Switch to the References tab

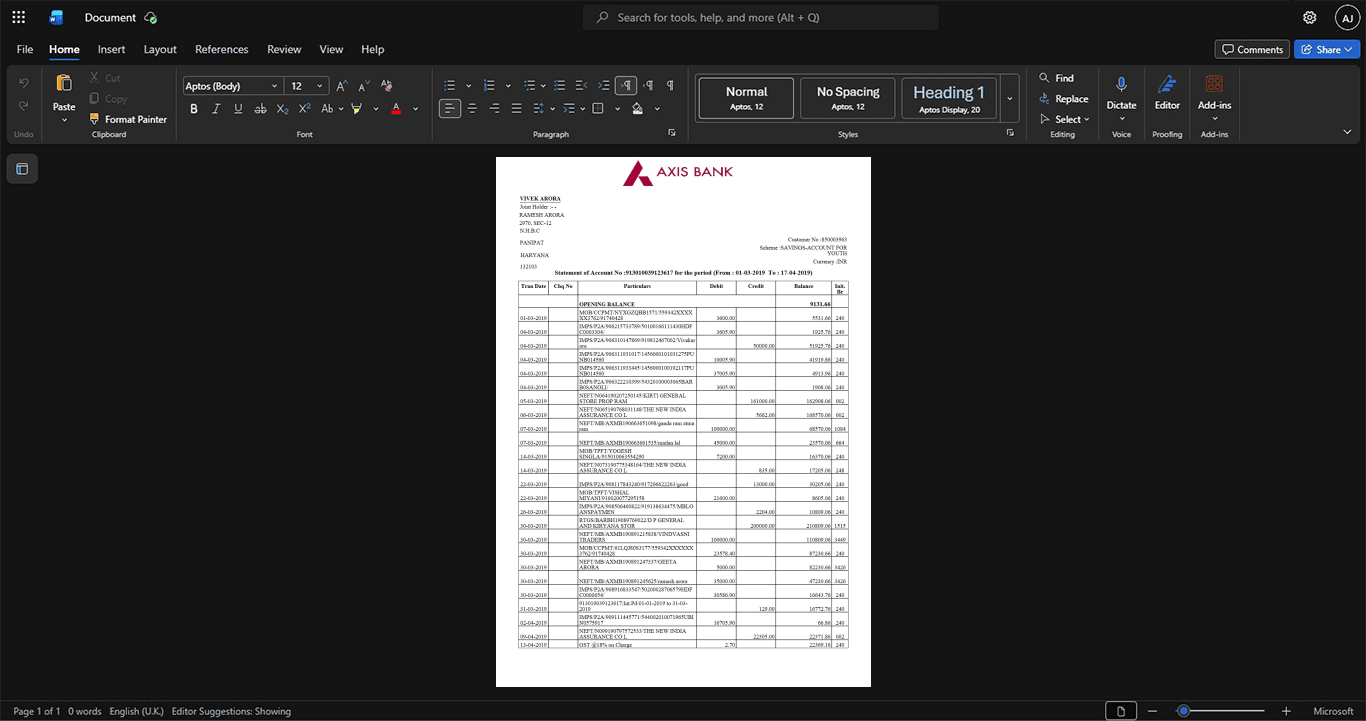[222, 49]
